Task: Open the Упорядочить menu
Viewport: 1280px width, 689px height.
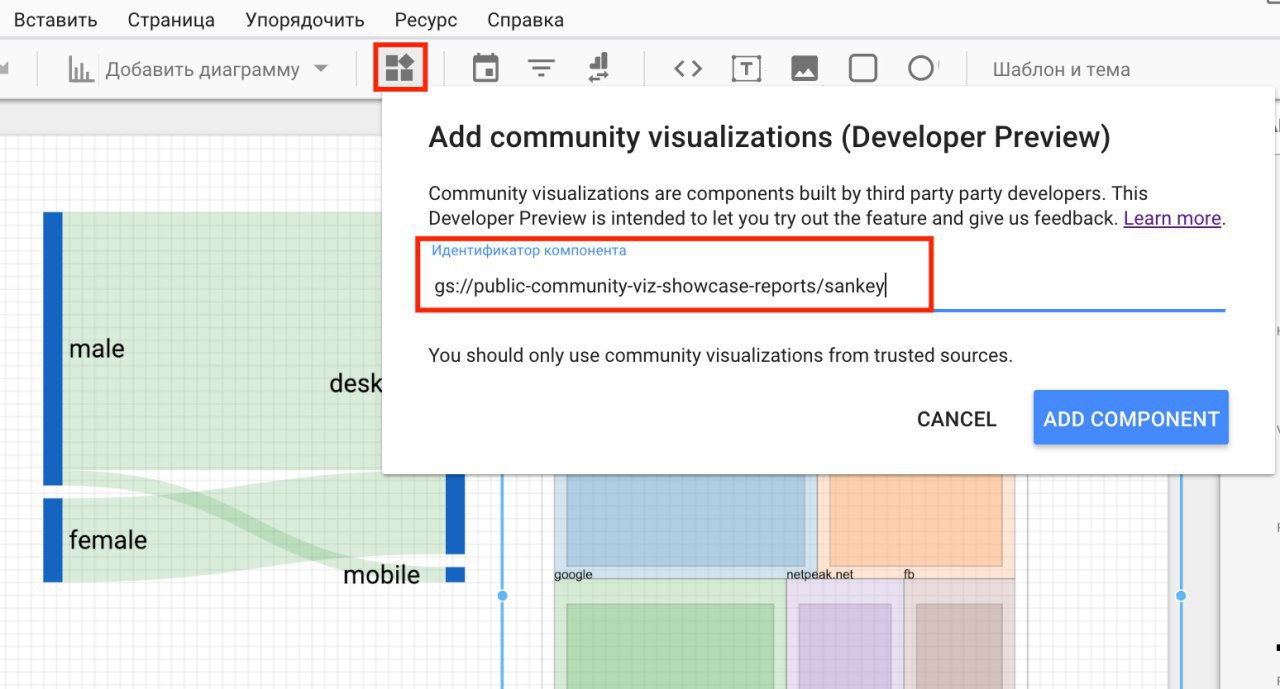Action: coord(304,20)
